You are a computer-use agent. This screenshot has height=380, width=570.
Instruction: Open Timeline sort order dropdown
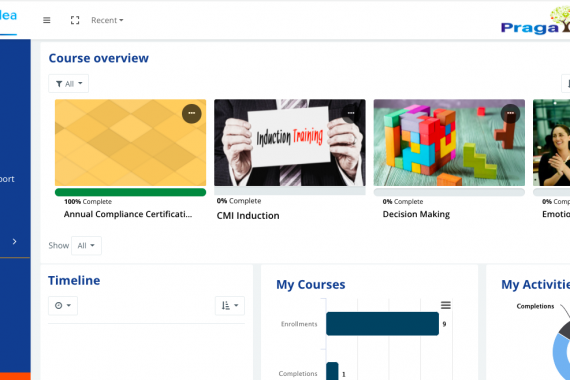point(230,305)
